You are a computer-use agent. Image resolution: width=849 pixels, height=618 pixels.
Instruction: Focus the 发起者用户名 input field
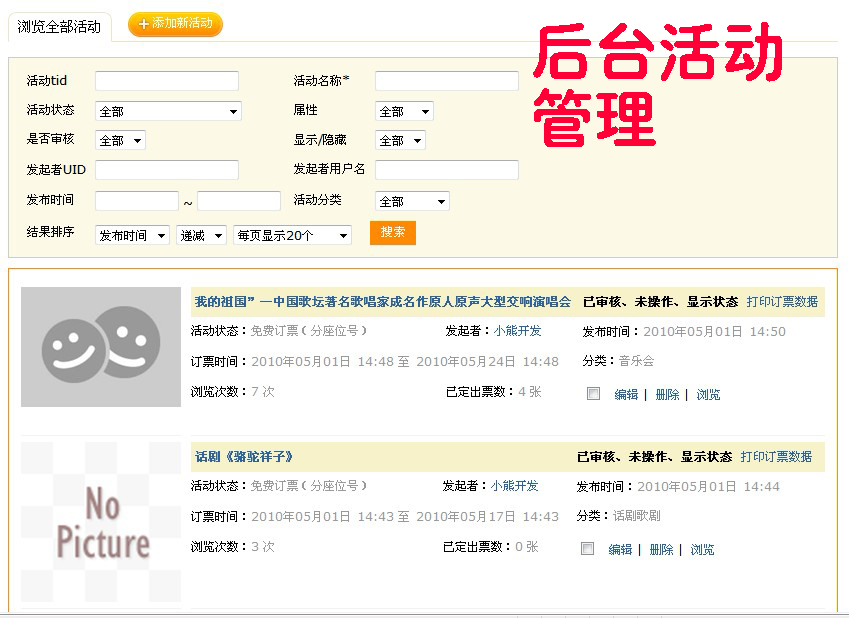[447, 170]
